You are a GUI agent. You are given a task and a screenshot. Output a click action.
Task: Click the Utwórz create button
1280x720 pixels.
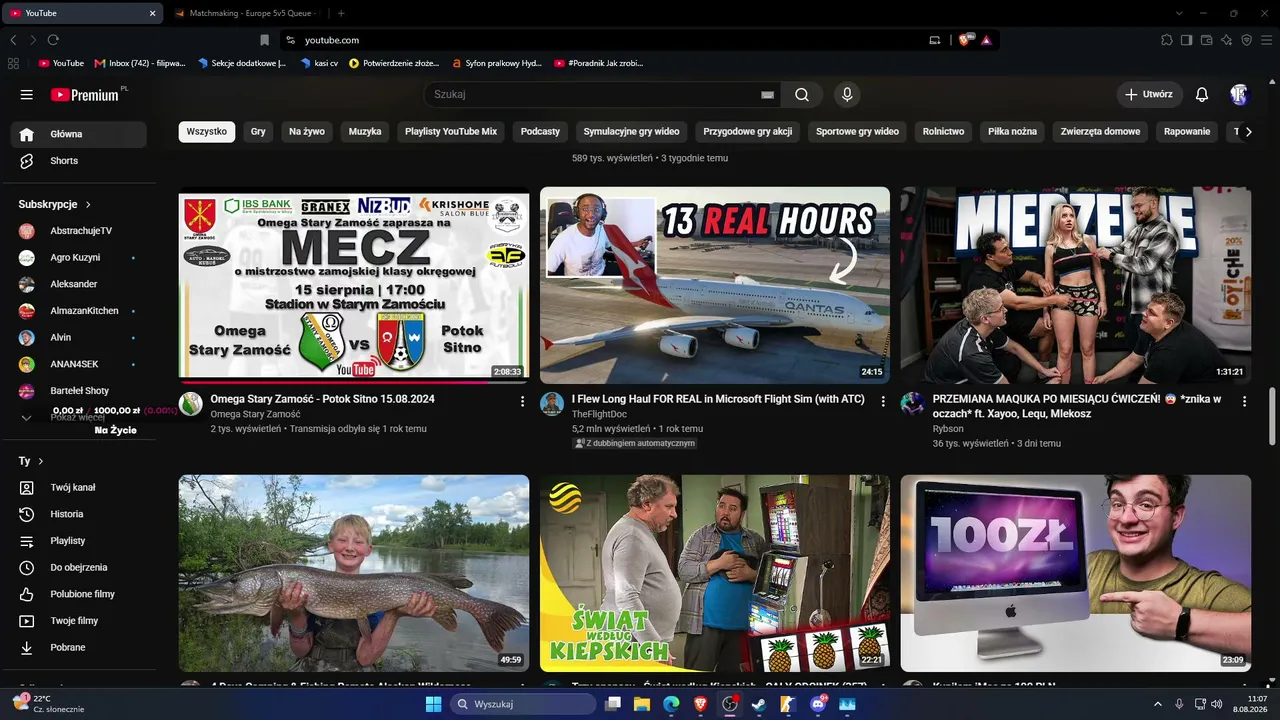pos(1149,94)
